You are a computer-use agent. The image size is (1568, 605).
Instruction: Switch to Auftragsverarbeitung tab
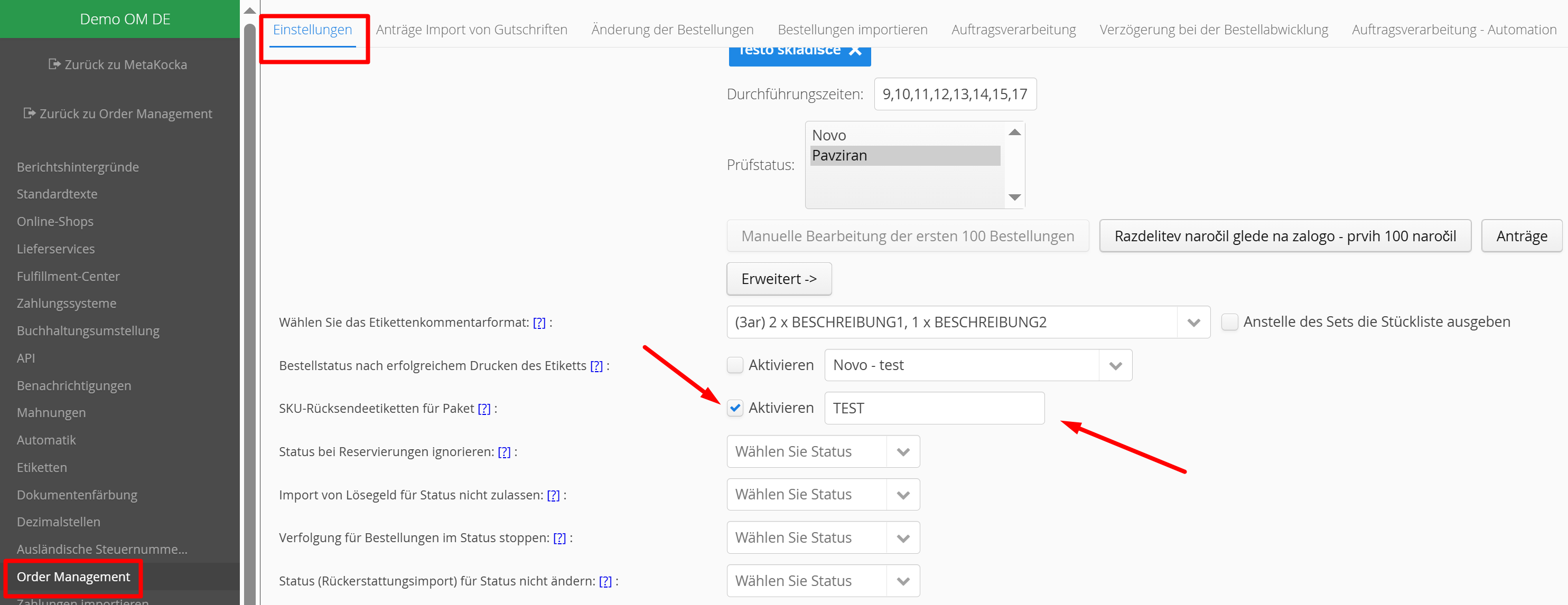tap(1013, 30)
